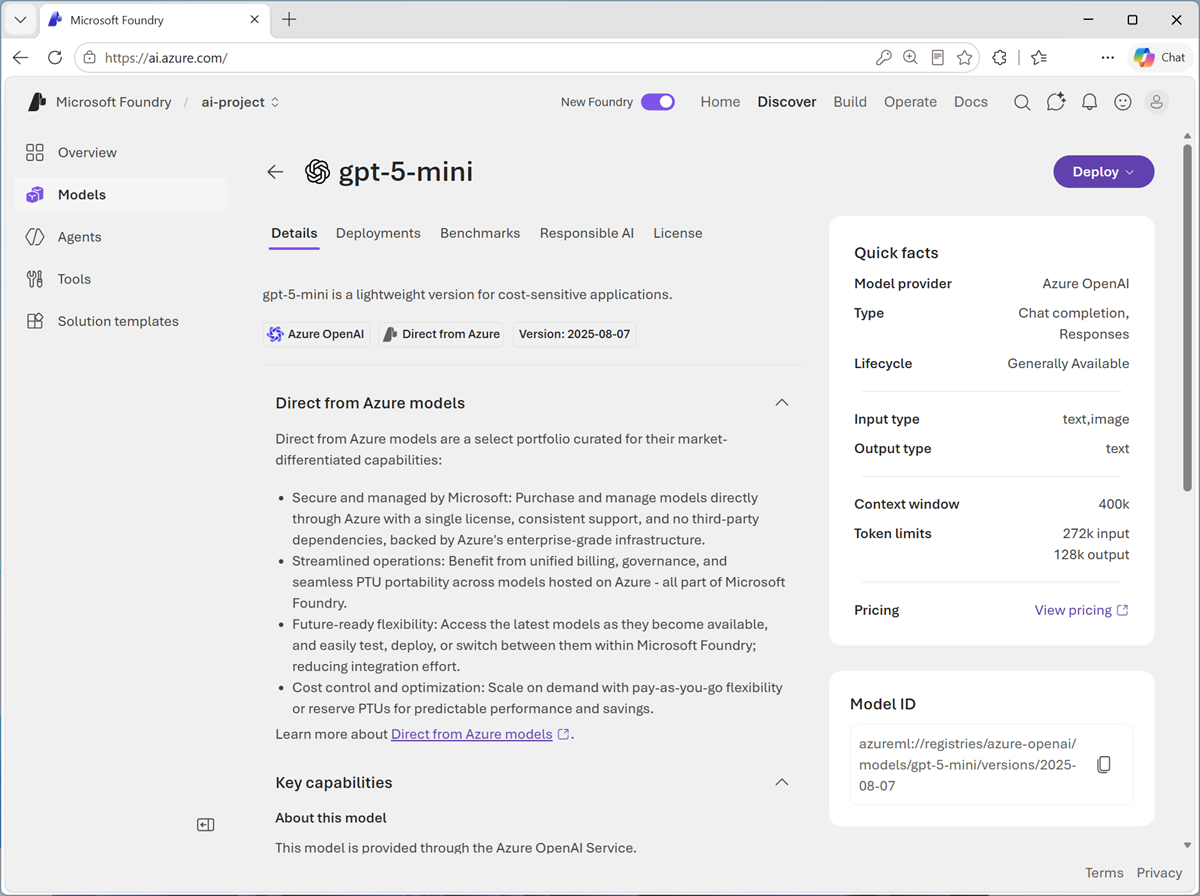Click the Azure OpenAI tag
The height and width of the screenshot is (896, 1200).
pyautogui.click(x=316, y=334)
